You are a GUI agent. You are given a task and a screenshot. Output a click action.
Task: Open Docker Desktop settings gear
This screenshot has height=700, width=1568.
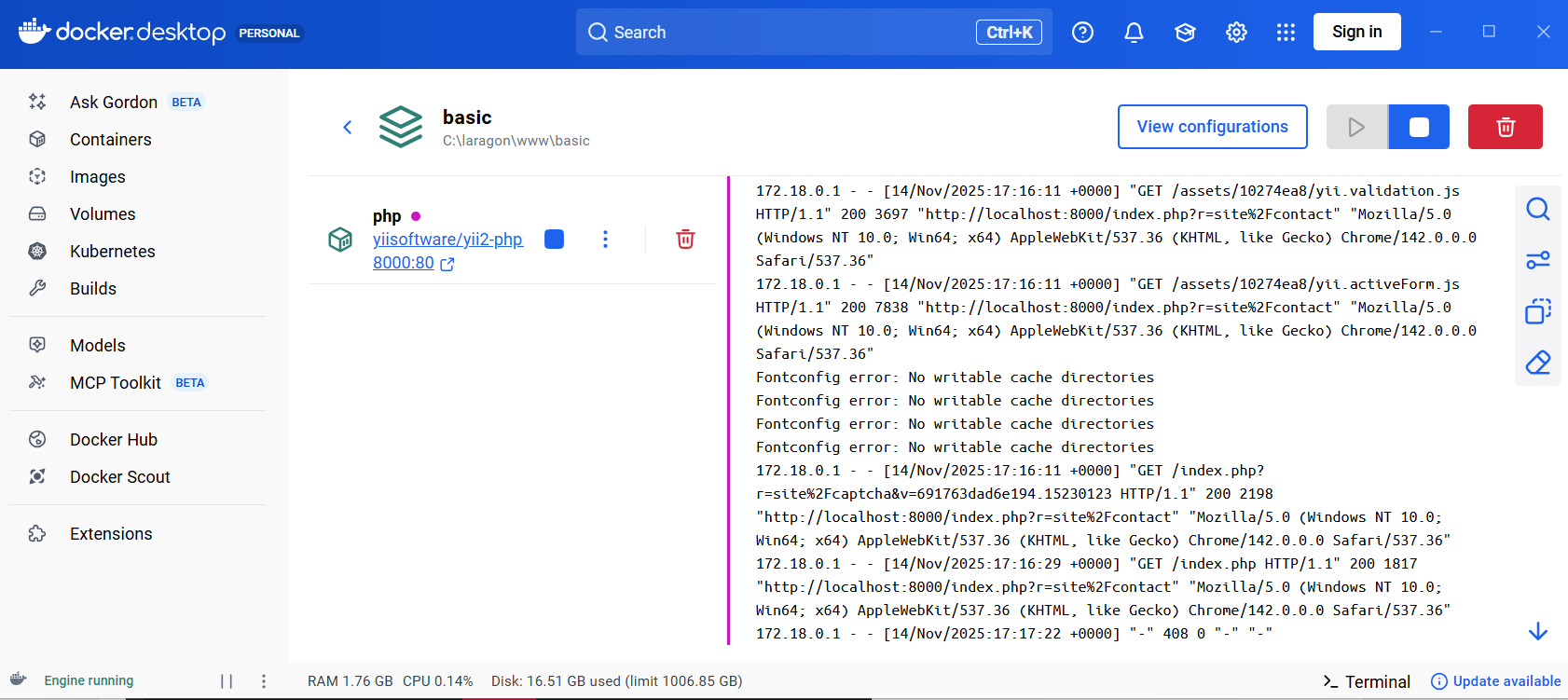[x=1236, y=33]
